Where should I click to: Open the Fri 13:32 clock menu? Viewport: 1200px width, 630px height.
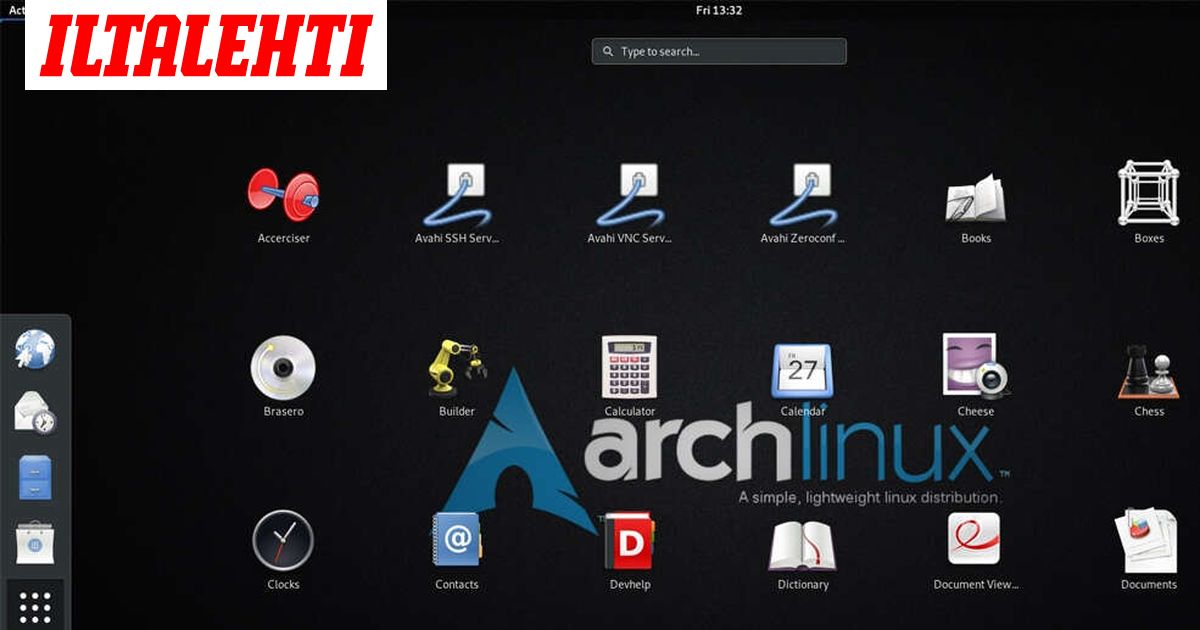pos(721,10)
